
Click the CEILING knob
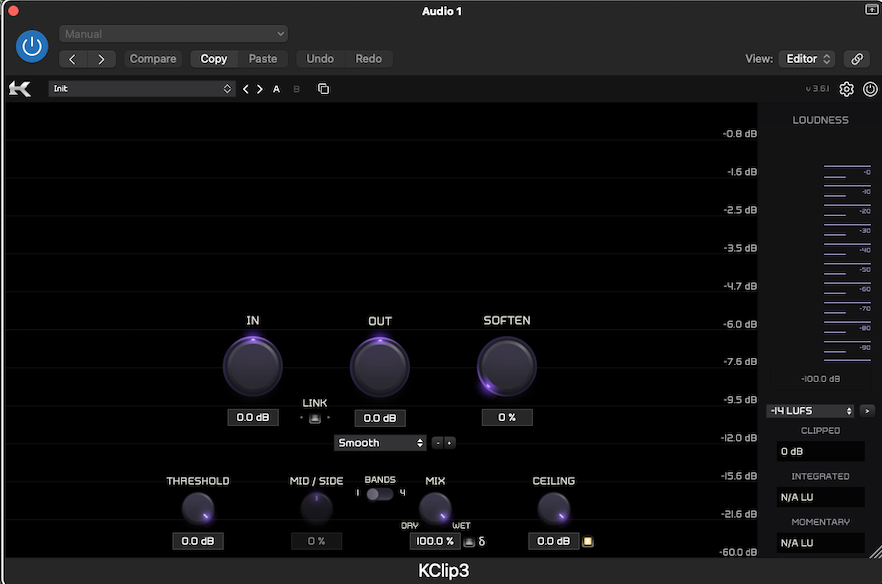click(554, 508)
